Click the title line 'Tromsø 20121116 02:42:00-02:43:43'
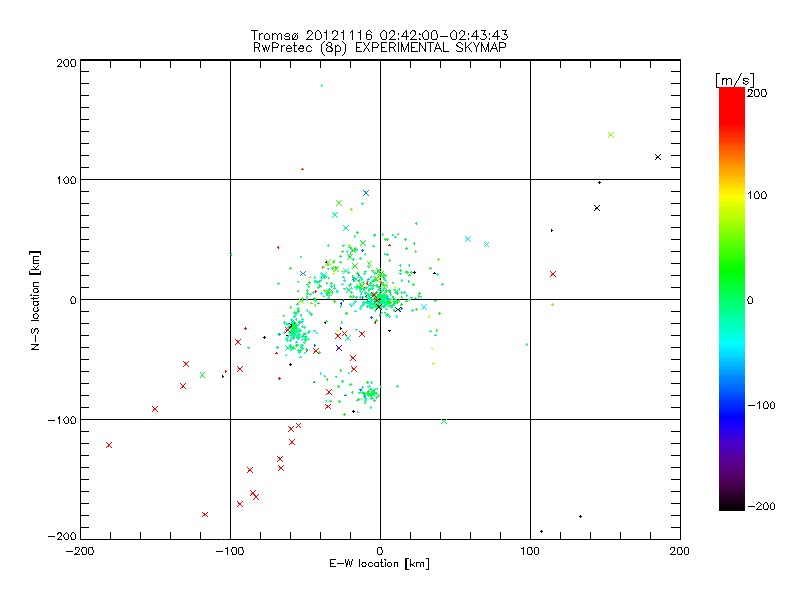The width and height of the screenshot is (800, 600). (x=379, y=35)
